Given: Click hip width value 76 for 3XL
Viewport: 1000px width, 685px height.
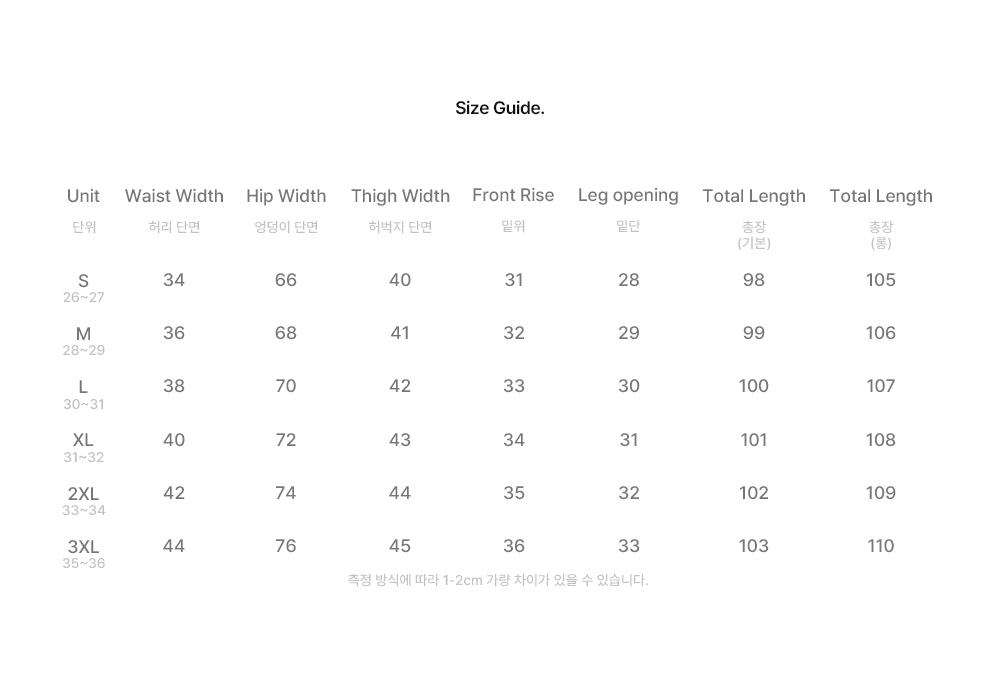Looking at the screenshot, I should pos(286,546).
